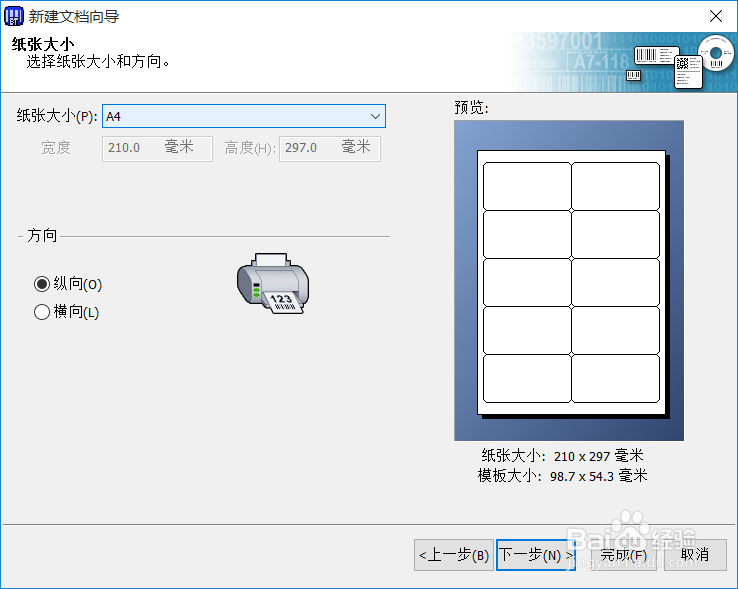Click the 宽度 label
The width and height of the screenshot is (738, 589).
56,148
